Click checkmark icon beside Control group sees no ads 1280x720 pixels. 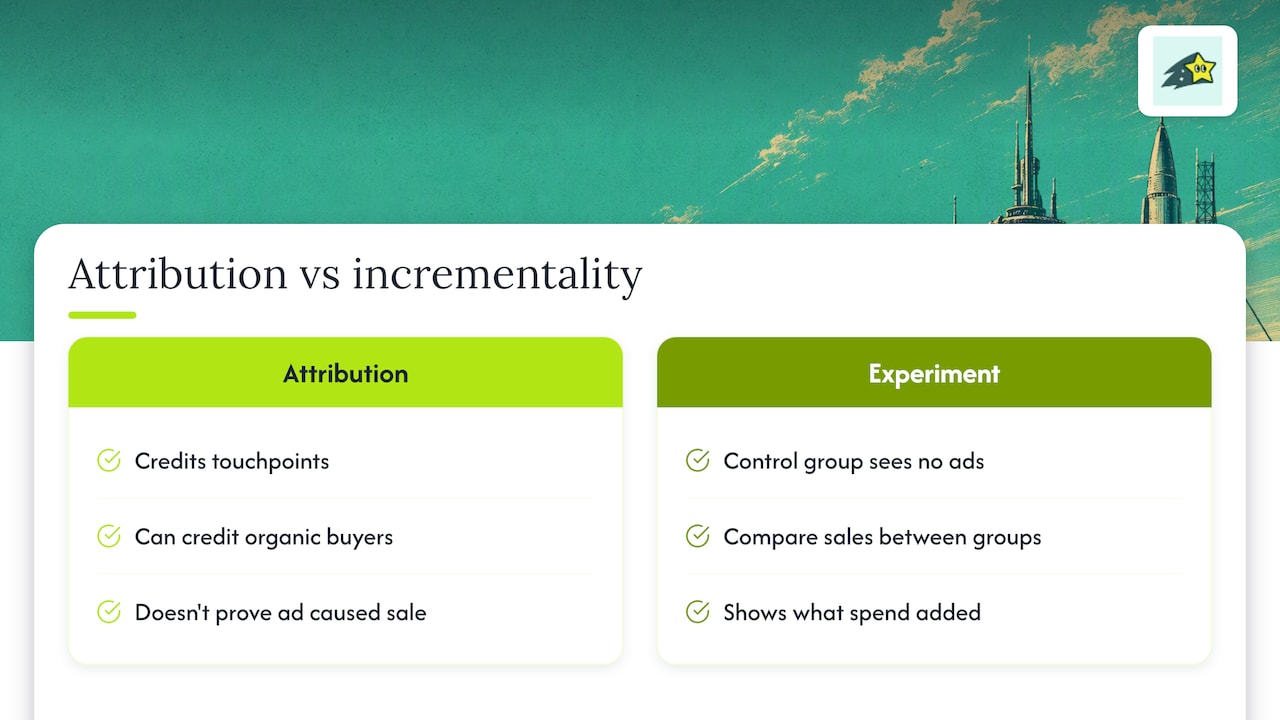click(698, 461)
